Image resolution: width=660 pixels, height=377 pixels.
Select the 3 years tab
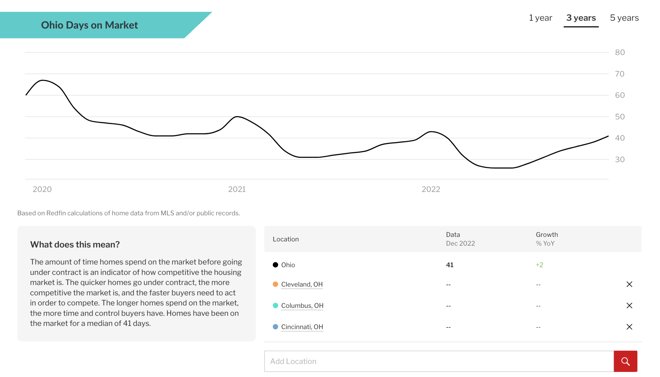click(581, 18)
